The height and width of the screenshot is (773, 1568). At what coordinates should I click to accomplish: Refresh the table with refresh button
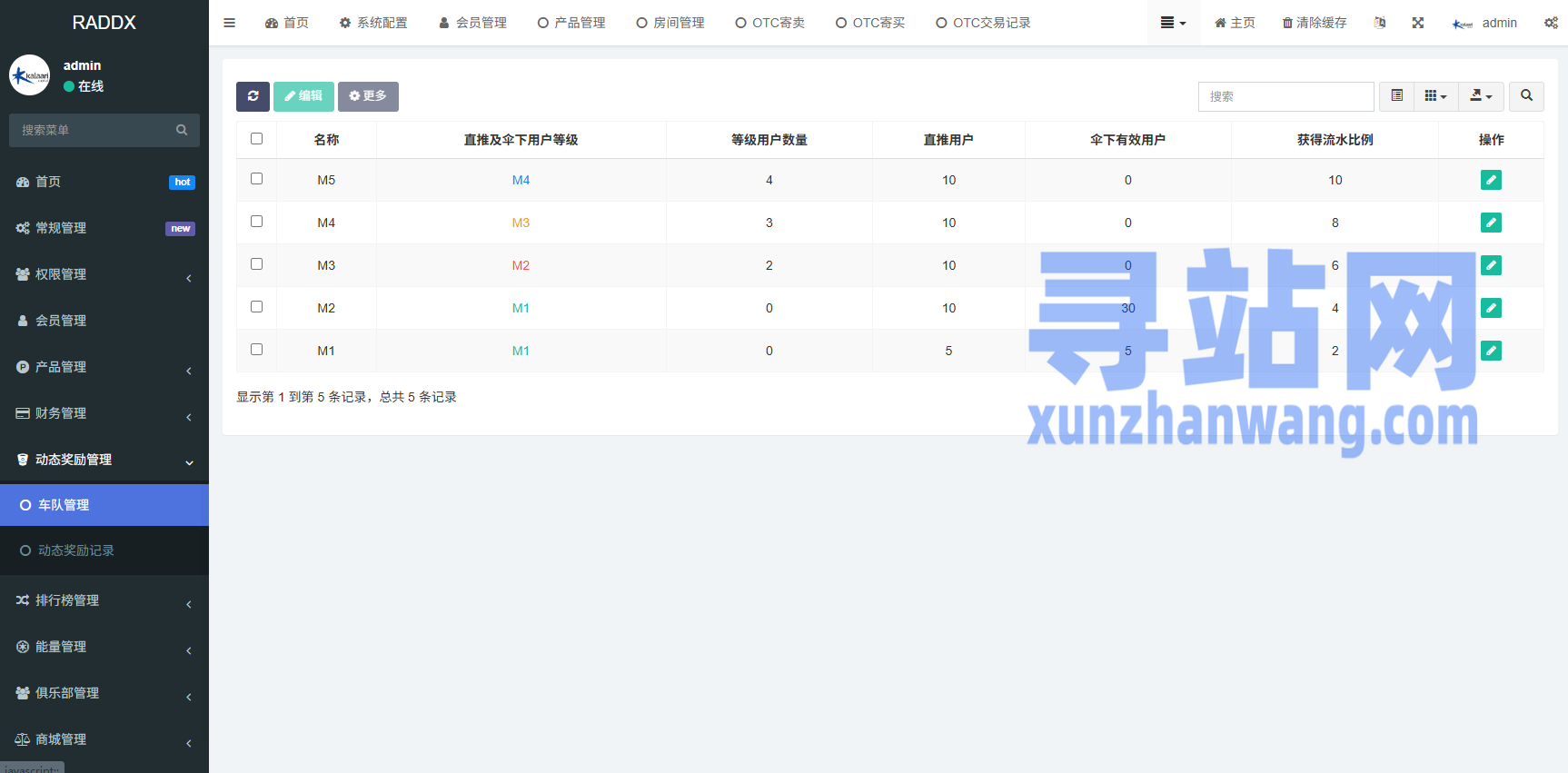coord(253,96)
